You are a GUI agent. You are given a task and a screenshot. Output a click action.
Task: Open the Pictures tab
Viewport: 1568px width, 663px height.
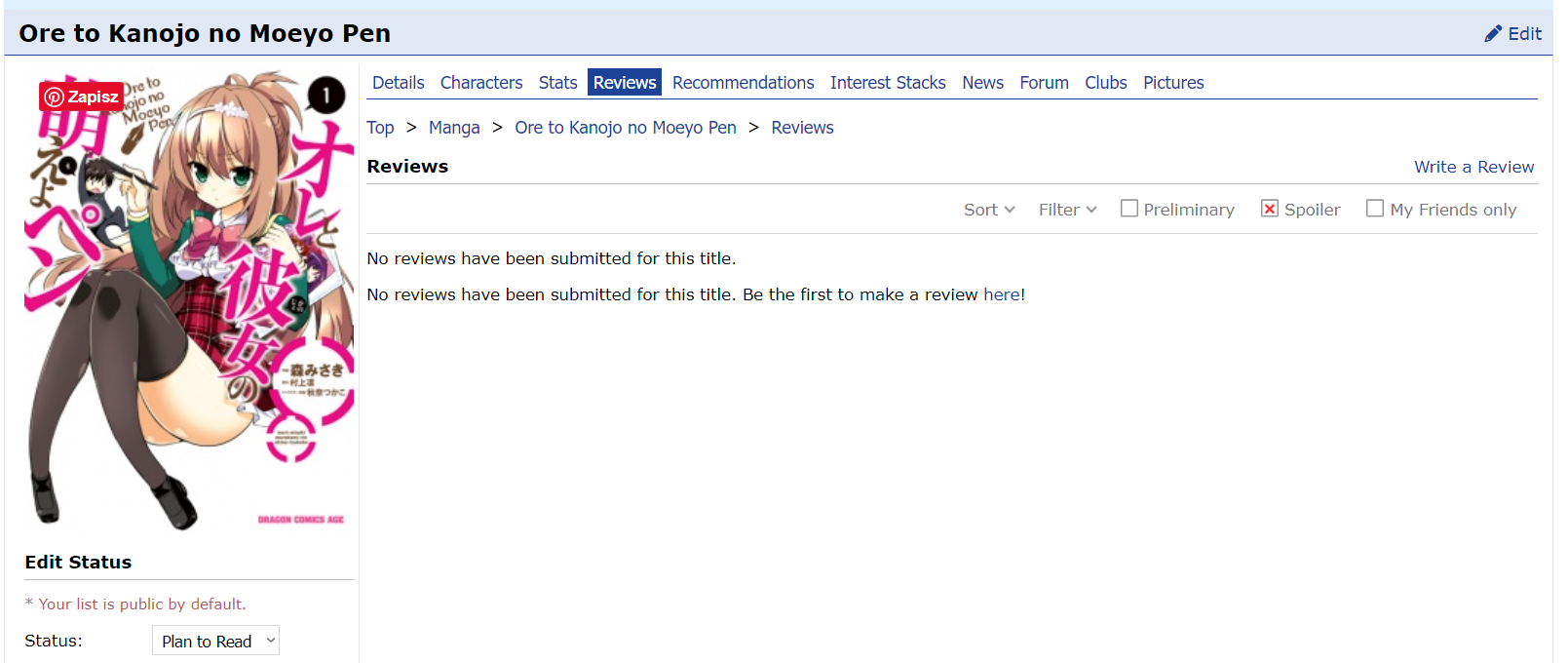click(x=1172, y=83)
